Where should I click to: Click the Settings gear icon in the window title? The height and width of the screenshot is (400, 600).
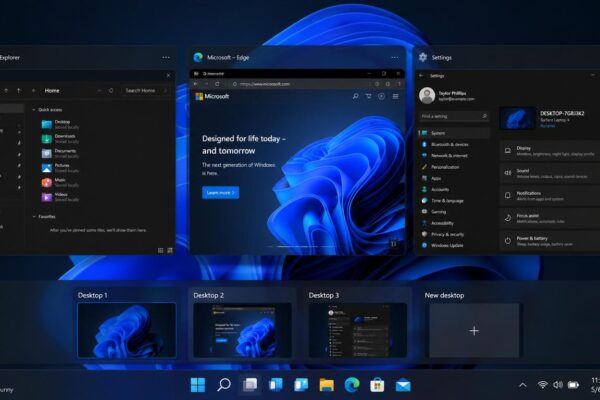coord(423,57)
